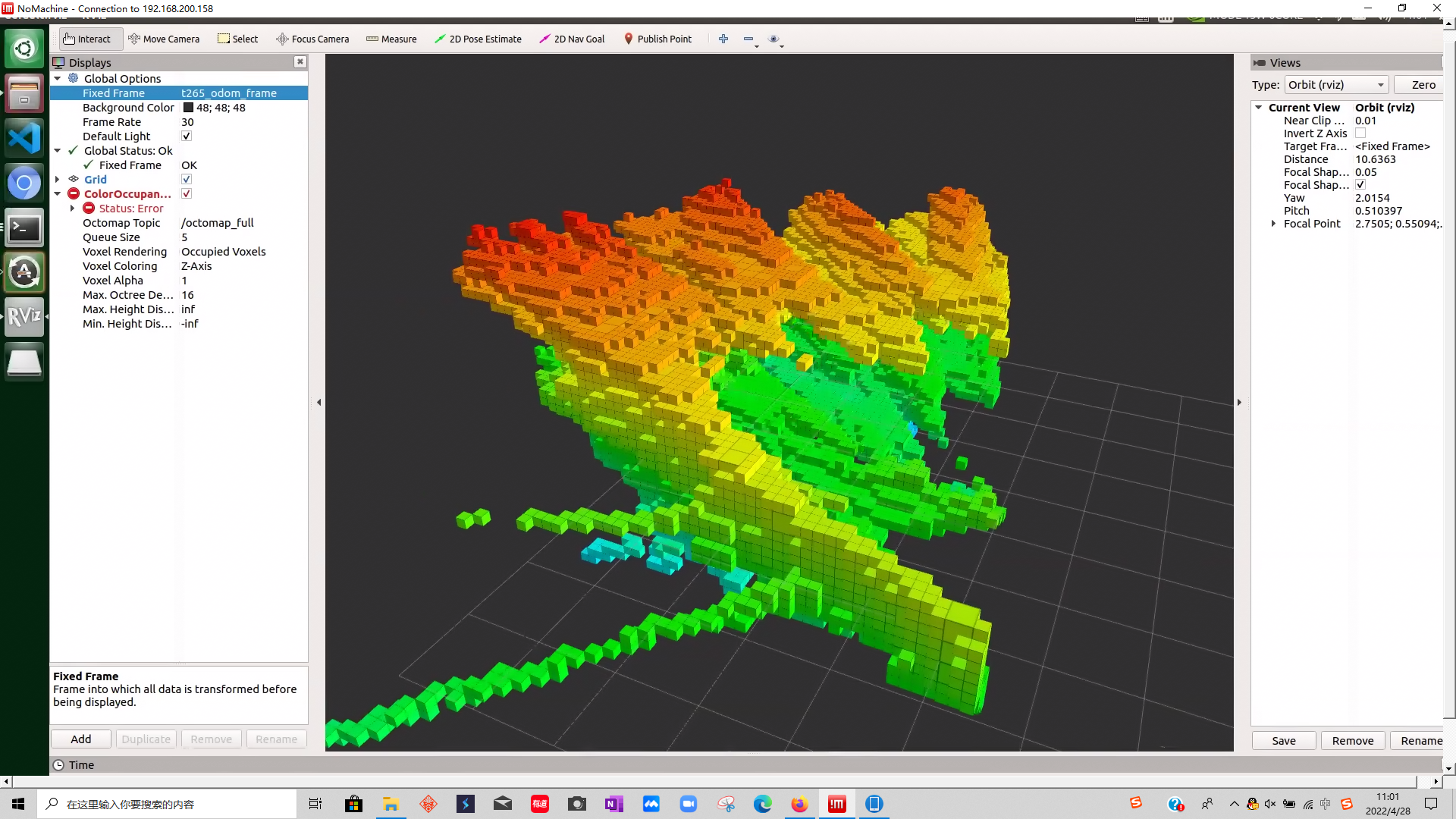Expand the Status: Error item

[x=73, y=209]
